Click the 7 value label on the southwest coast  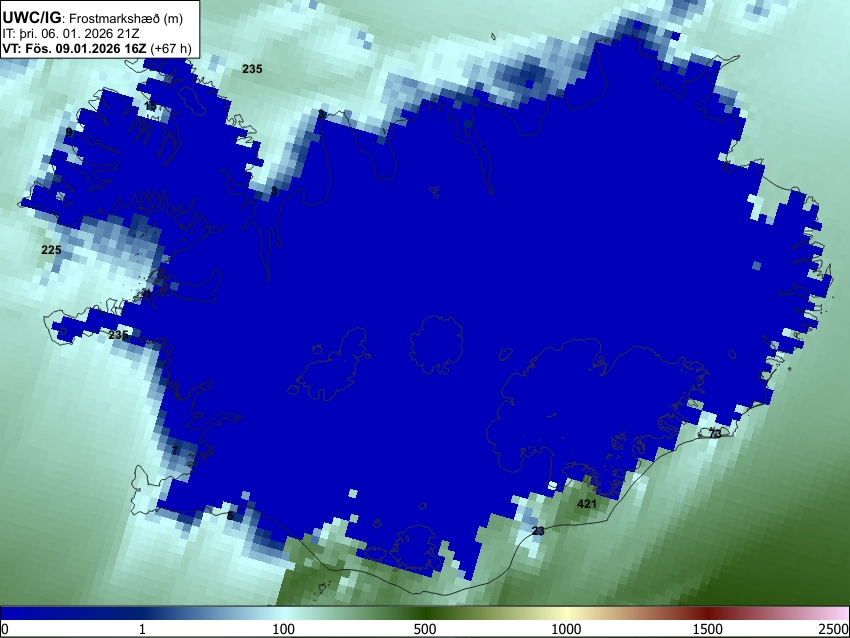point(175,450)
